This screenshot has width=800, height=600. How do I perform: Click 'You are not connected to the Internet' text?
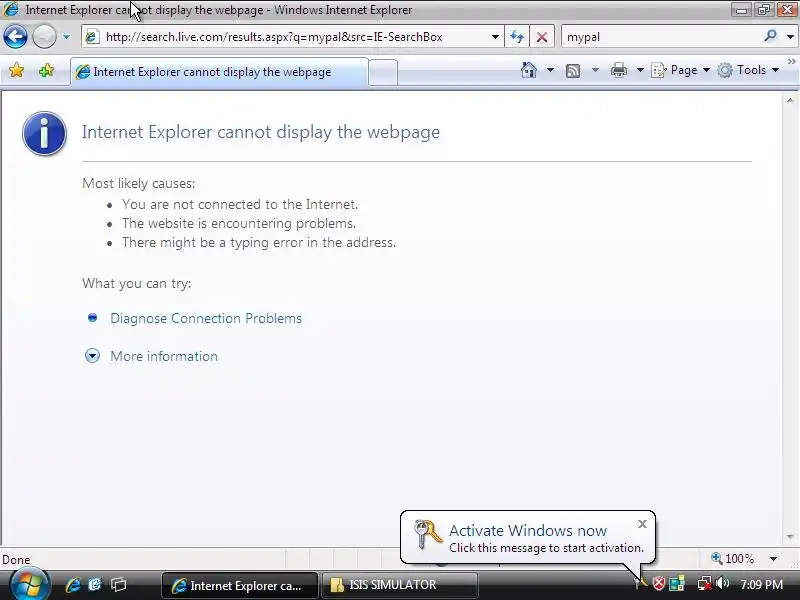240,204
